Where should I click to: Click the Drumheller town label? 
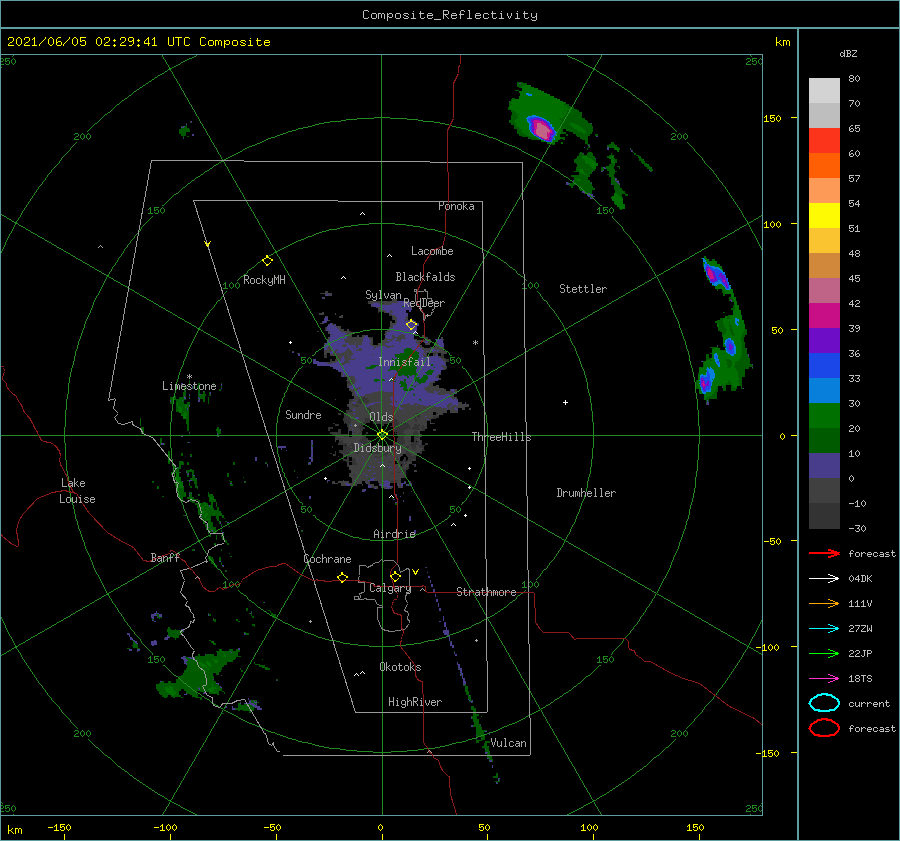point(586,493)
